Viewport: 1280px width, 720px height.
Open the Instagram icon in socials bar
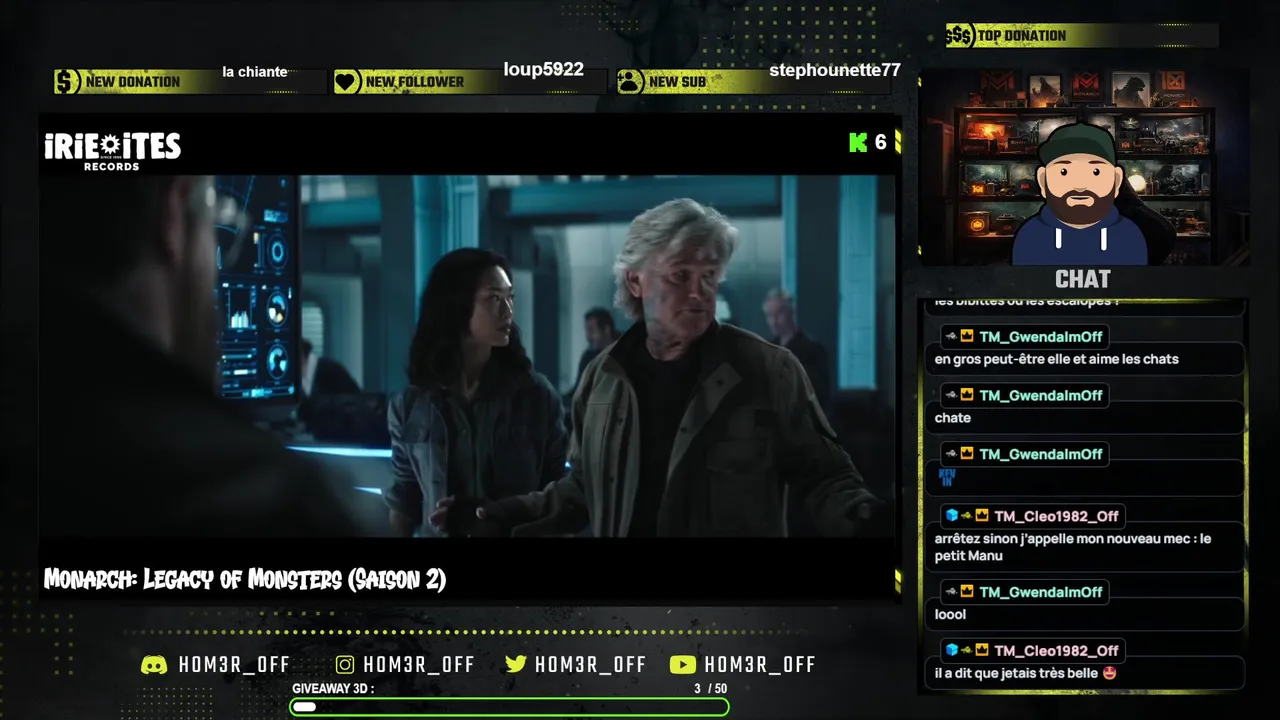345,665
